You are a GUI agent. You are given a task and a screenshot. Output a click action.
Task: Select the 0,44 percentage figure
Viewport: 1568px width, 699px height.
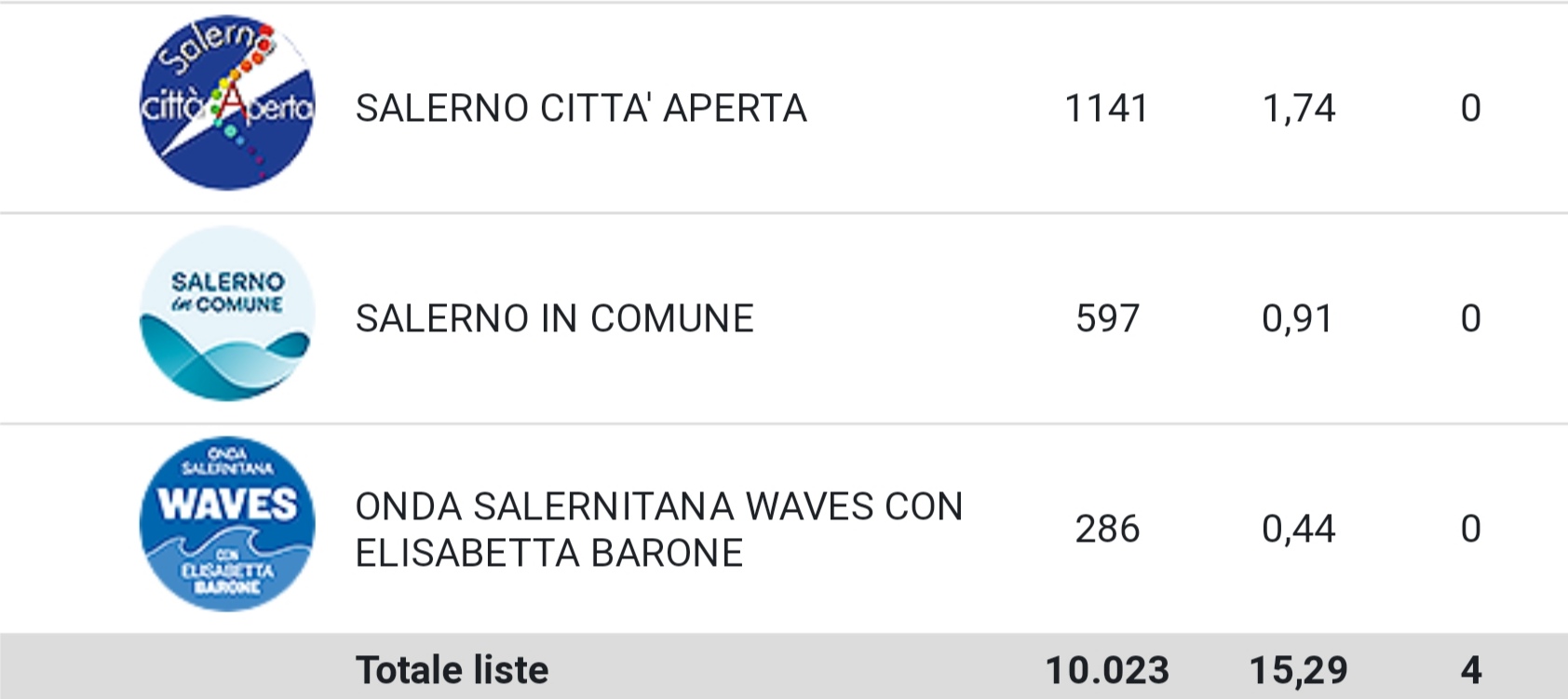(1299, 529)
